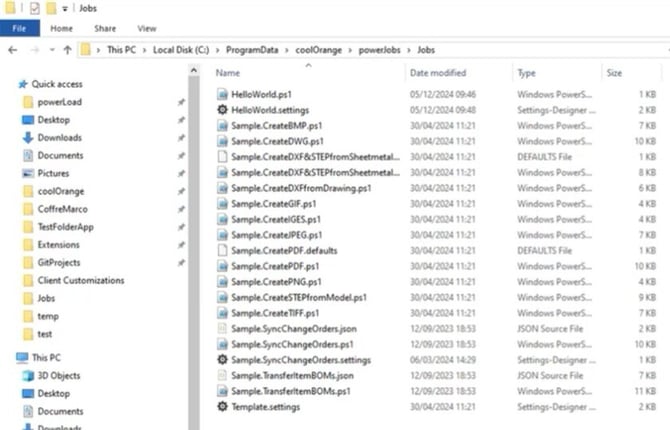The height and width of the screenshot is (430, 670).
Task: Expand chevron after Local Disk (C:)
Action: coord(217,50)
